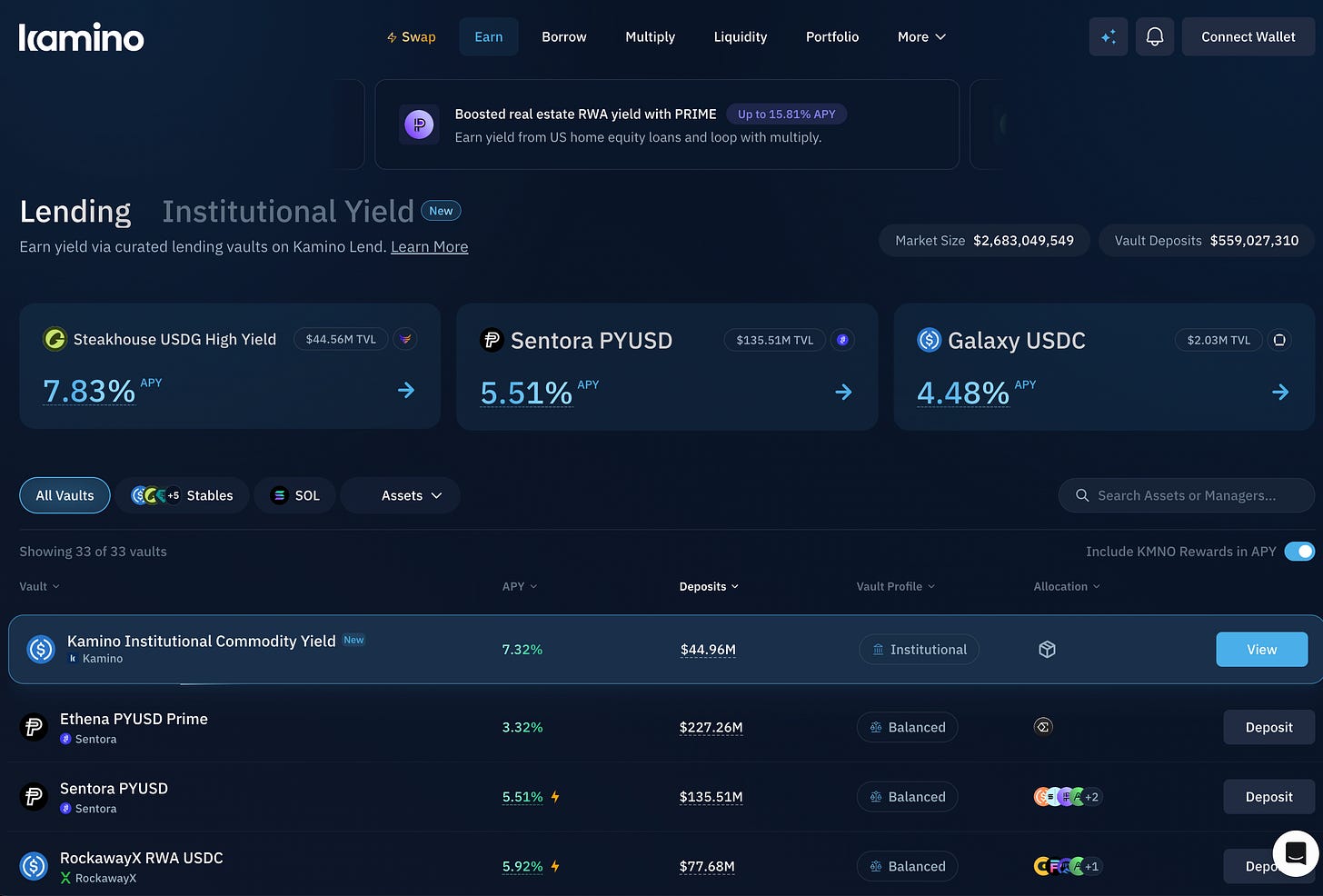1323x896 pixels.
Task: Click the $227.26M deposits value
Action: (711, 728)
